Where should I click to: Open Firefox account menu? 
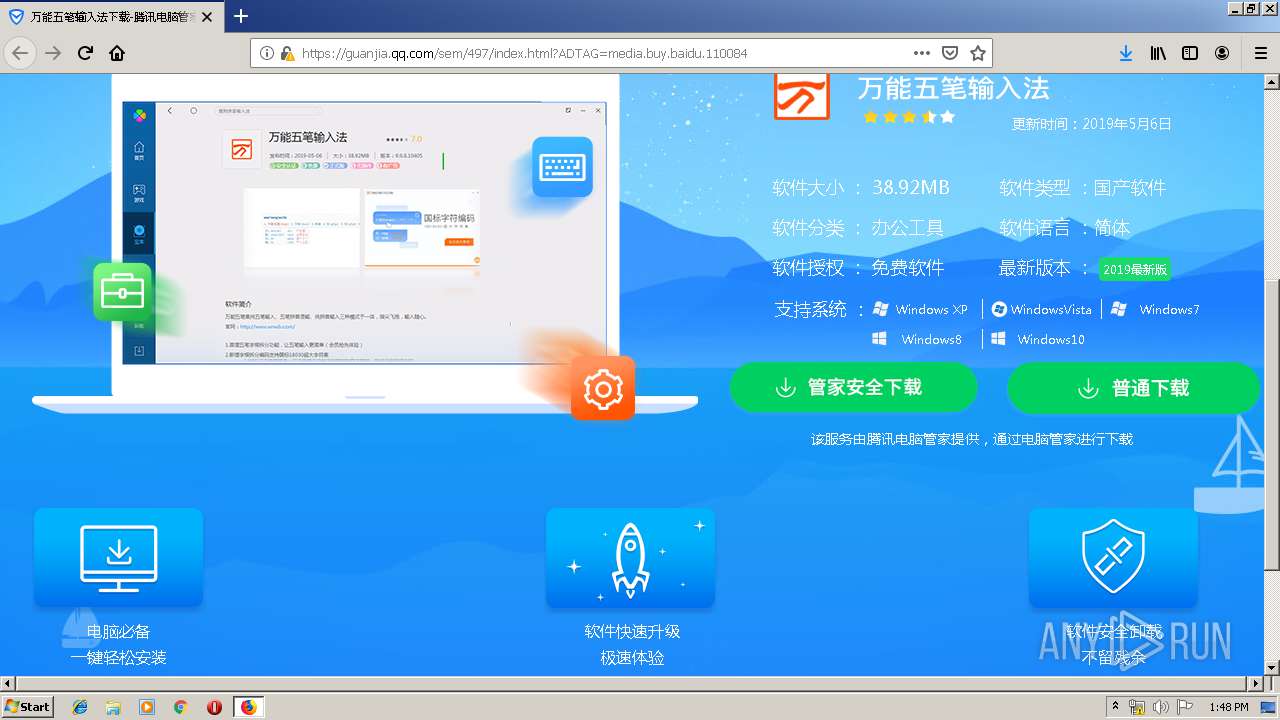coord(1222,53)
